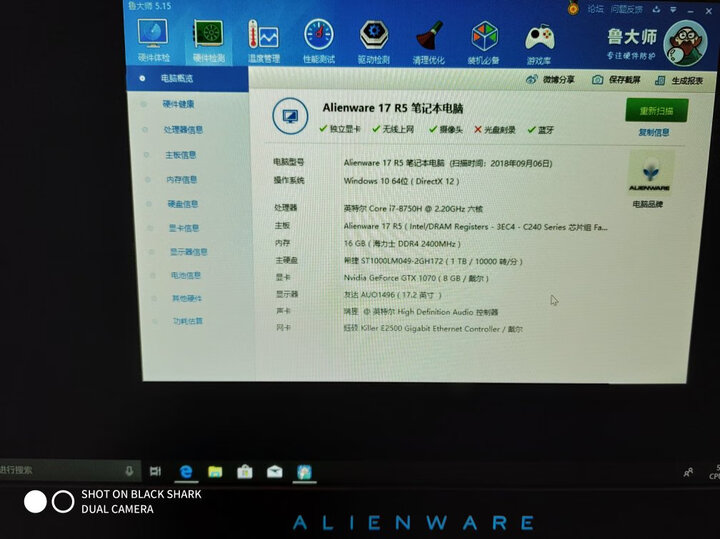
Task: Click the 16 GB DDR4 2400MHz memory value
Action: pyautogui.click(x=402, y=243)
